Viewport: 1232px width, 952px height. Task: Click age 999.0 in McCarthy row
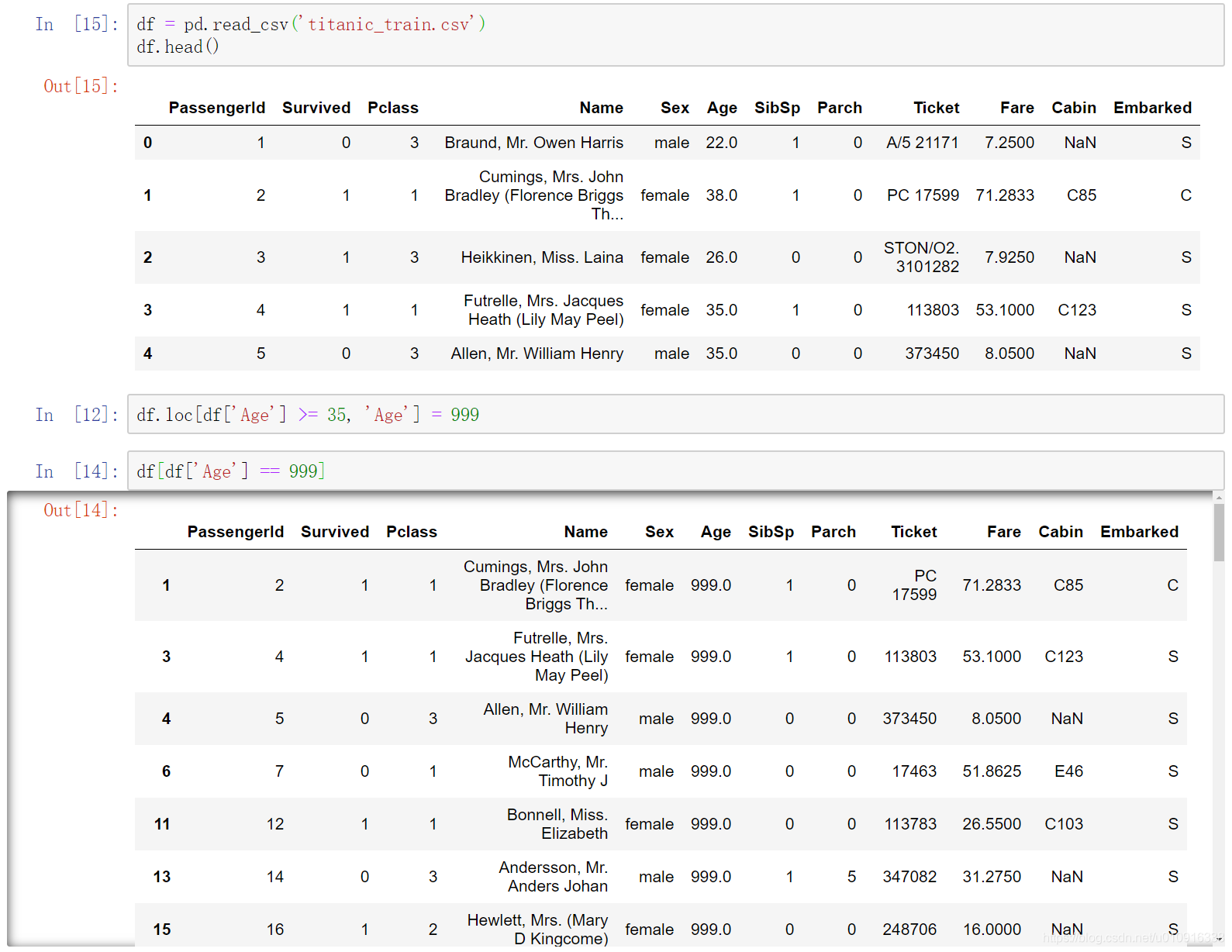pyautogui.click(x=711, y=771)
